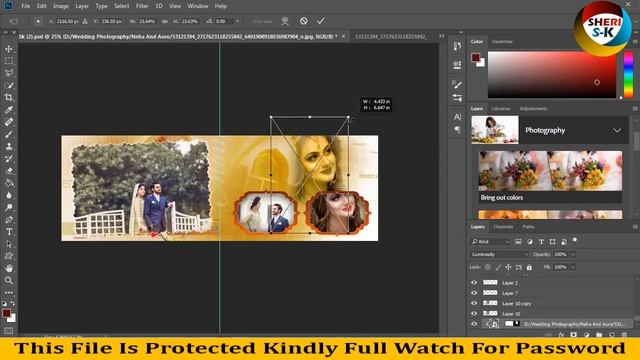Open the Character panel icon
640x360 pixels.
pyautogui.click(x=457, y=117)
